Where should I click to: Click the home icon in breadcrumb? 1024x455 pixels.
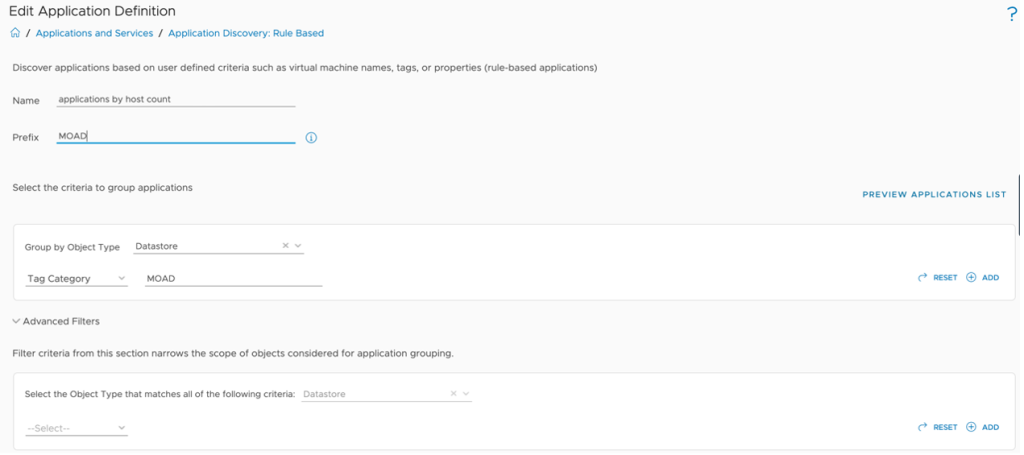click(15, 33)
